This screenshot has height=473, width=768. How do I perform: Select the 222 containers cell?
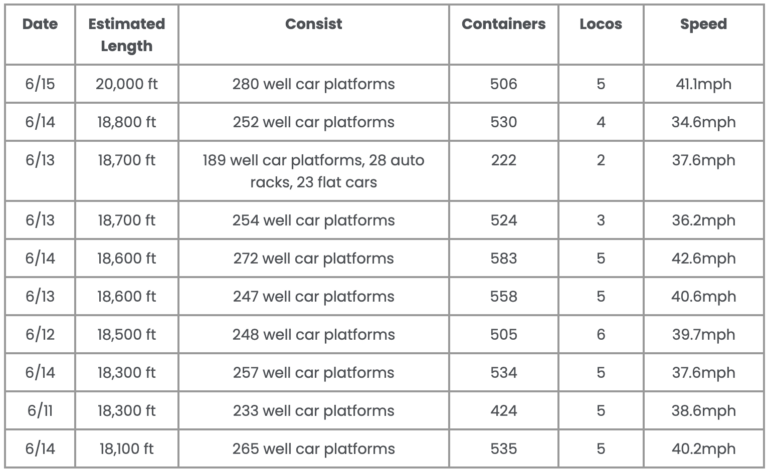coord(504,171)
